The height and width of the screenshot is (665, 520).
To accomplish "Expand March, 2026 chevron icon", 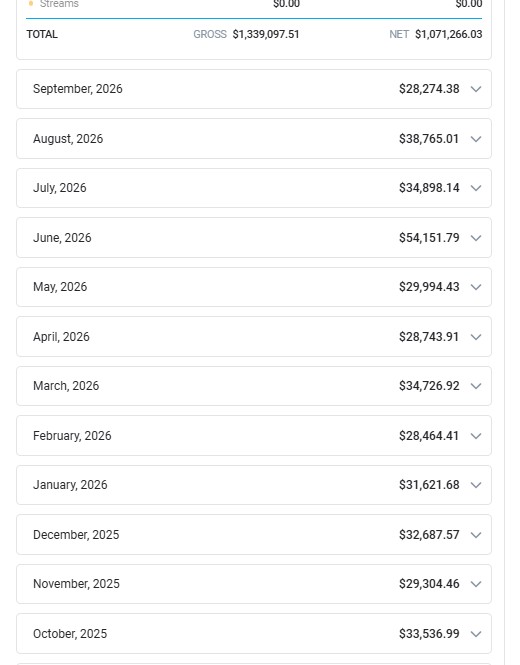I will 476,386.
